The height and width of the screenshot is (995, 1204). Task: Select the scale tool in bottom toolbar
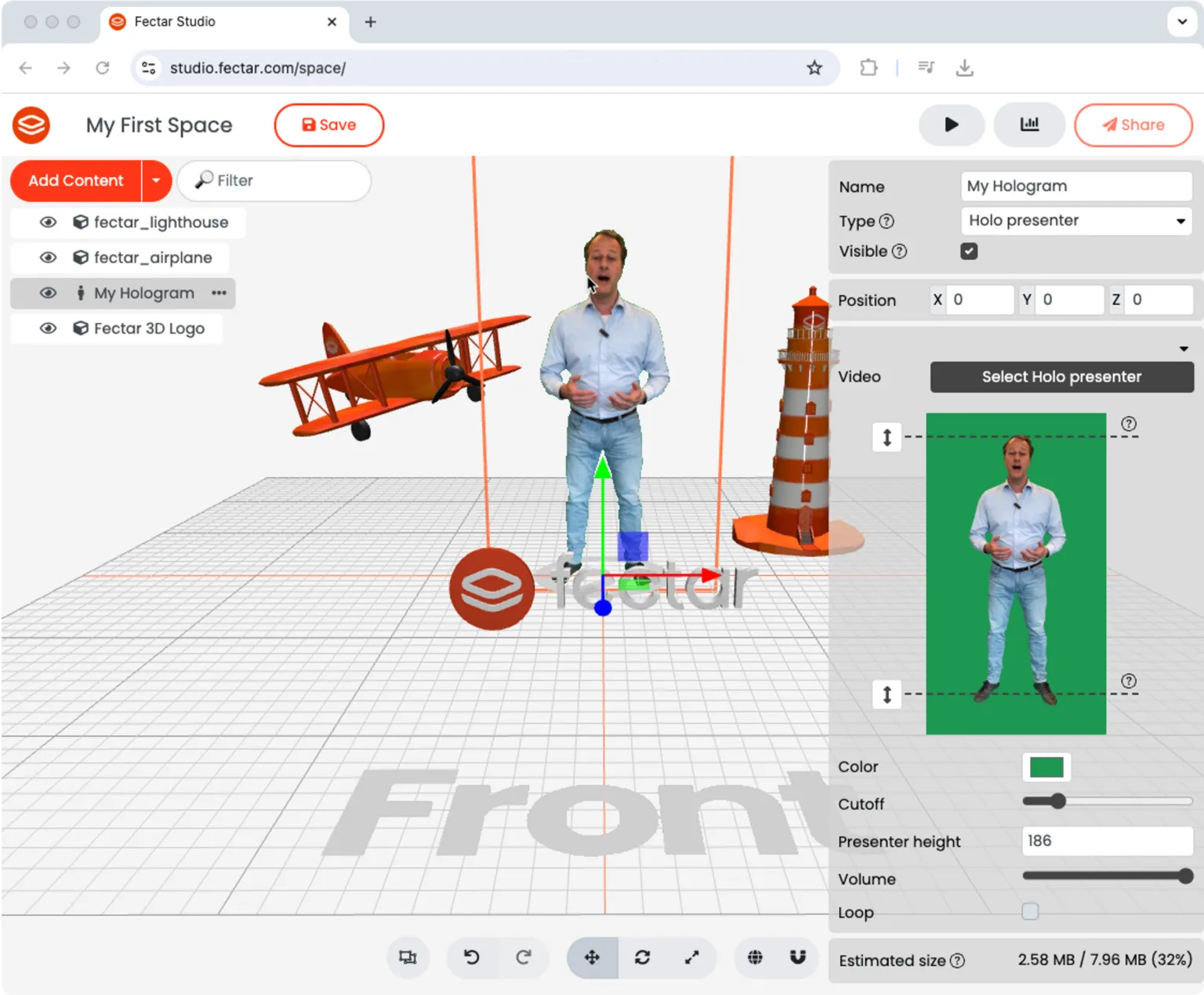click(x=691, y=957)
